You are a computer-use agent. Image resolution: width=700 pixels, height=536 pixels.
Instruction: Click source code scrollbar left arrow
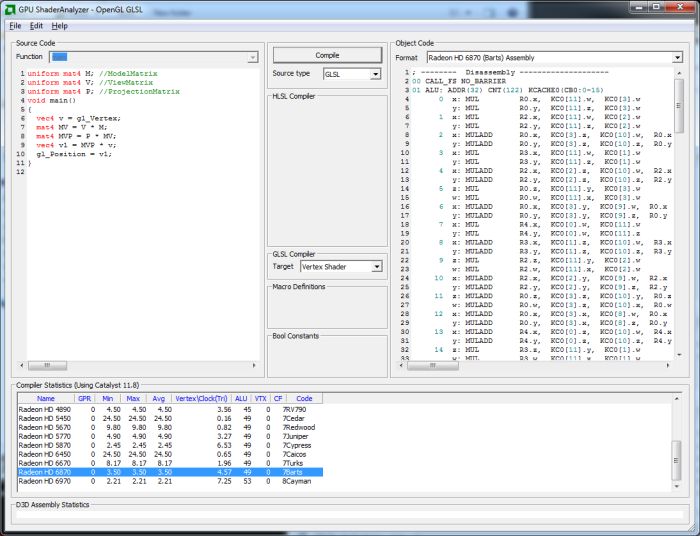[x=22, y=366]
